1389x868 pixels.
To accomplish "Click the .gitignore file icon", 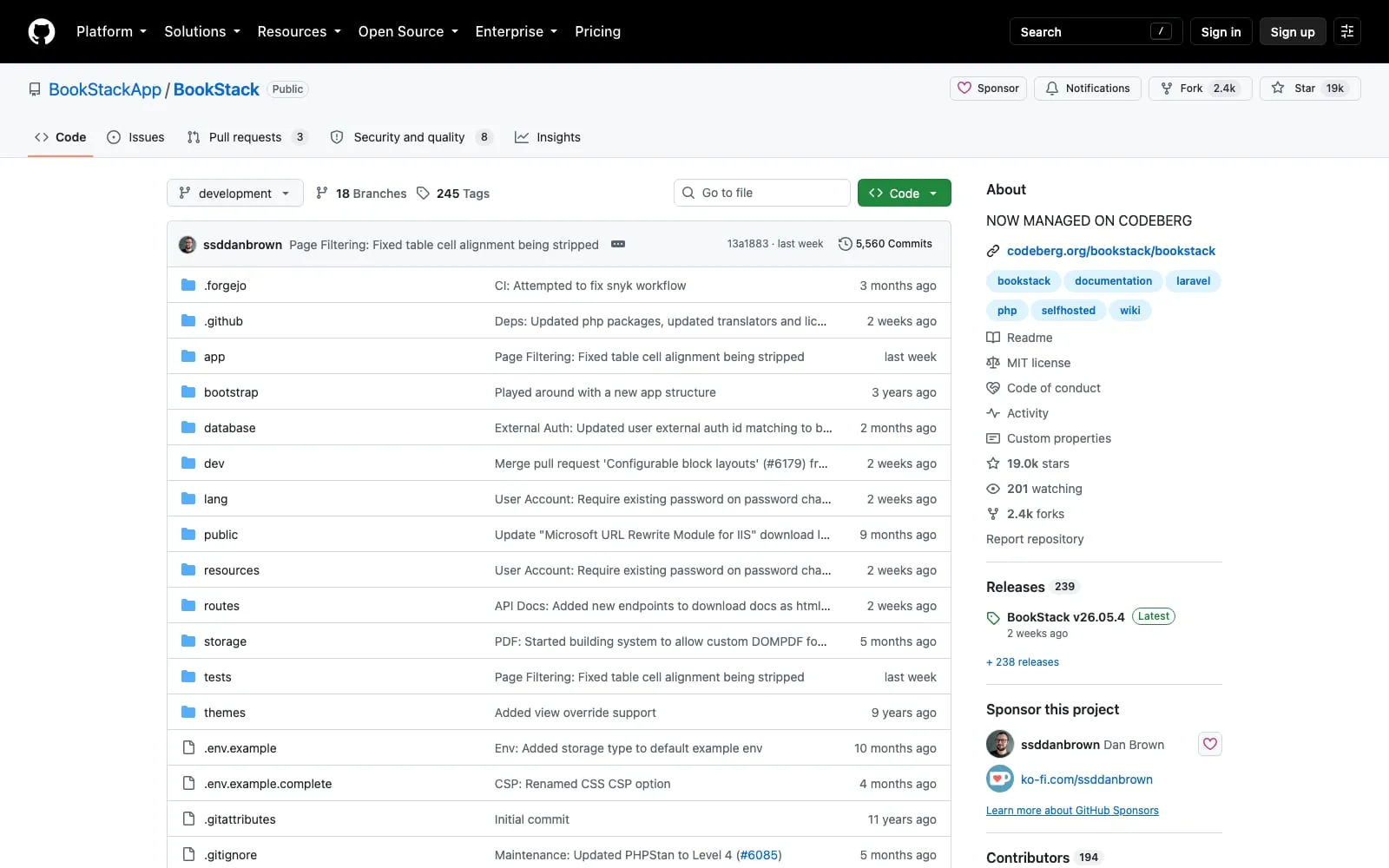I will [188, 854].
